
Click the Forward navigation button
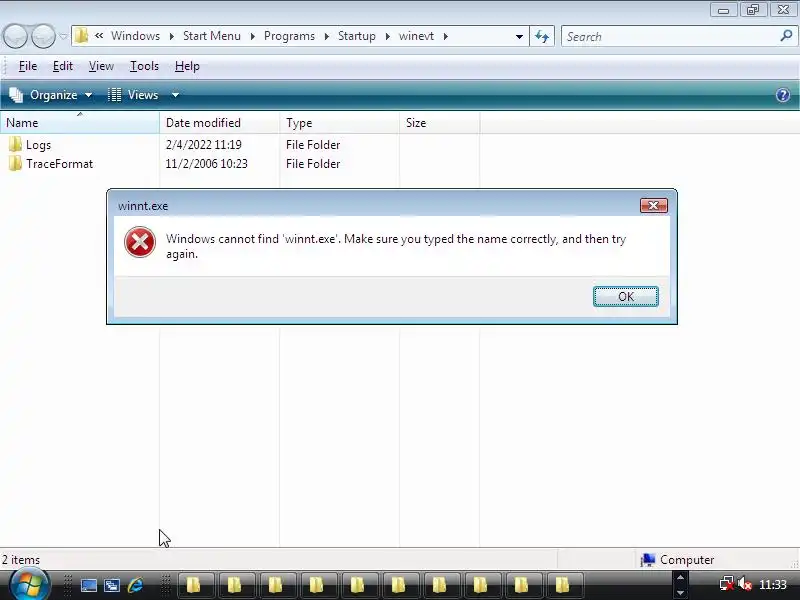43,36
